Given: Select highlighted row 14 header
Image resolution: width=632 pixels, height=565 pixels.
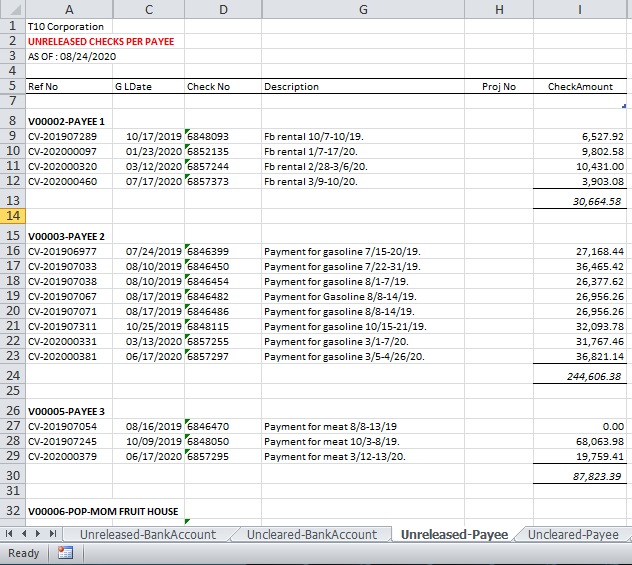Looking at the screenshot, I should click(x=13, y=216).
